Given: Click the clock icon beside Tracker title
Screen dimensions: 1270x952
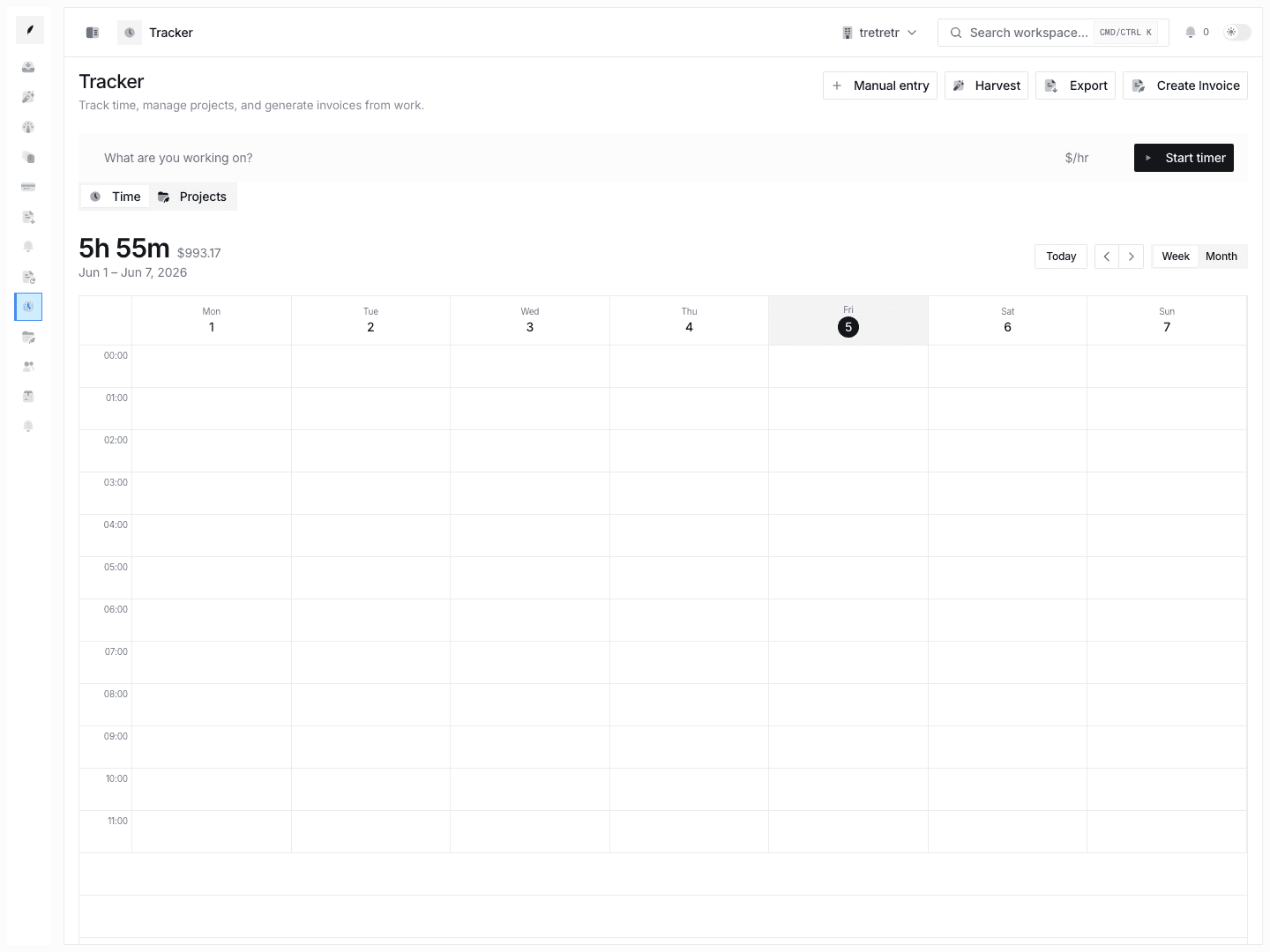Looking at the screenshot, I should [x=130, y=33].
